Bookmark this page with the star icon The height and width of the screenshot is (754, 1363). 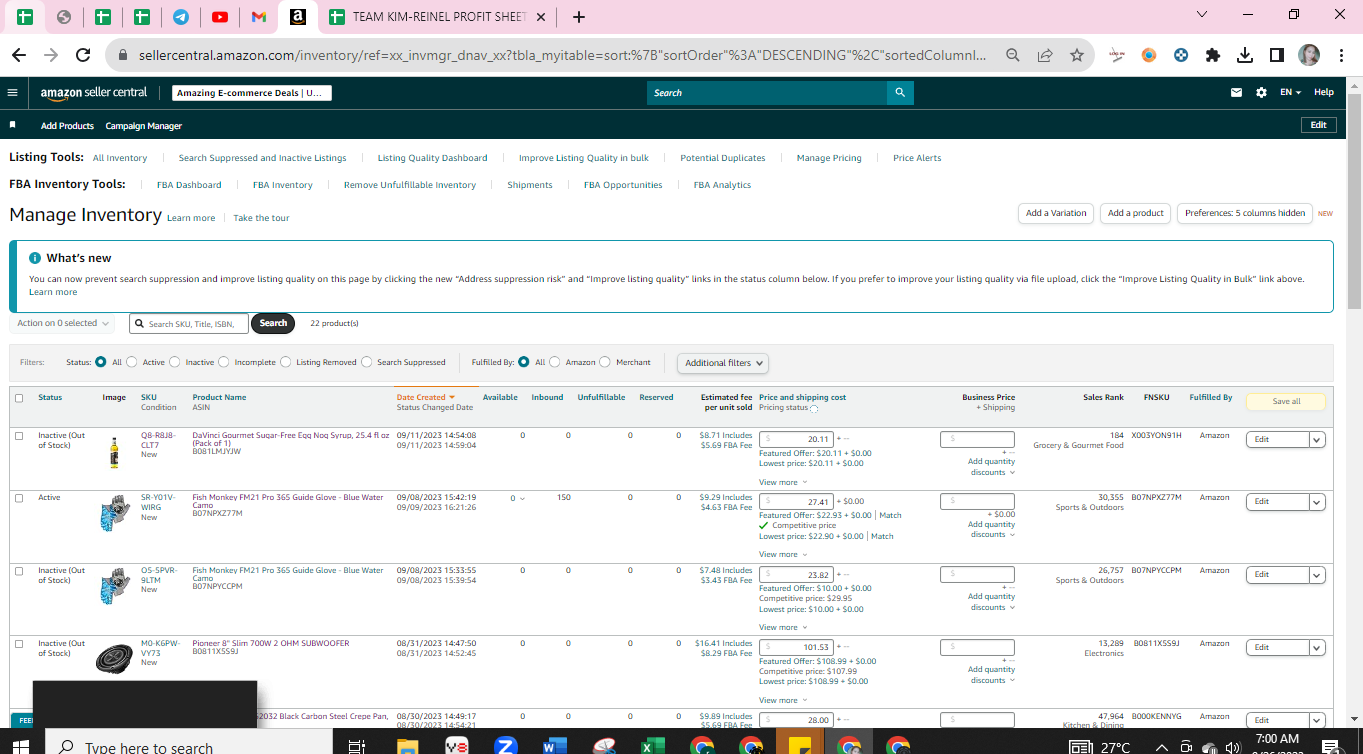click(1077, 55)
